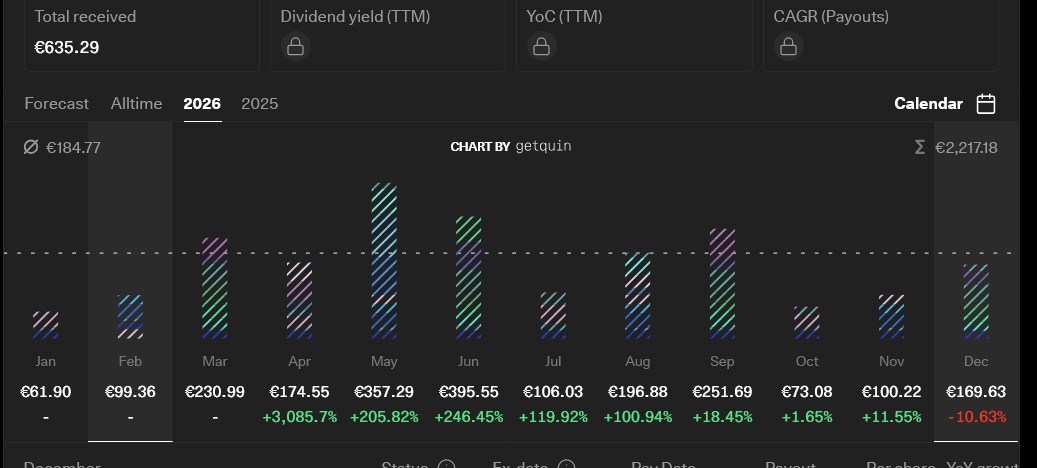Click the info icon next to Status
Screen dimensions: 1037x468
[447, 464]
